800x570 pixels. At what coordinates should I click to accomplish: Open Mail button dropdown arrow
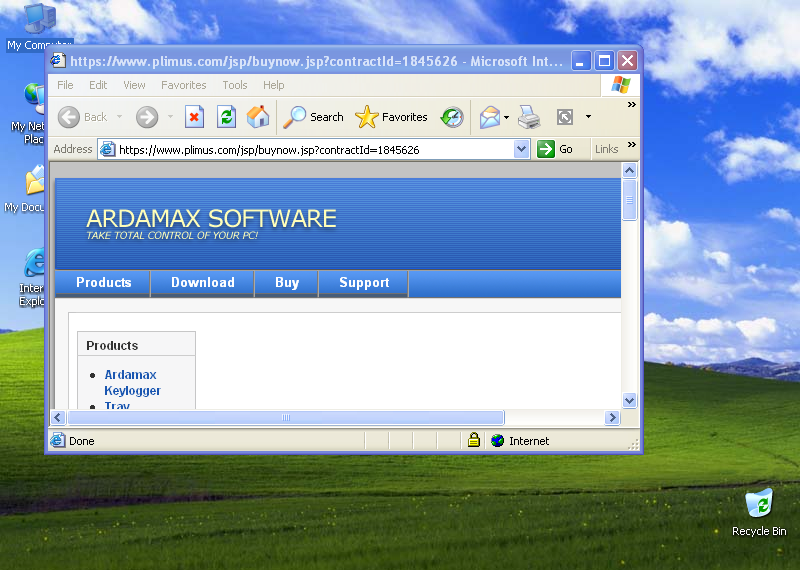point(506,117)
